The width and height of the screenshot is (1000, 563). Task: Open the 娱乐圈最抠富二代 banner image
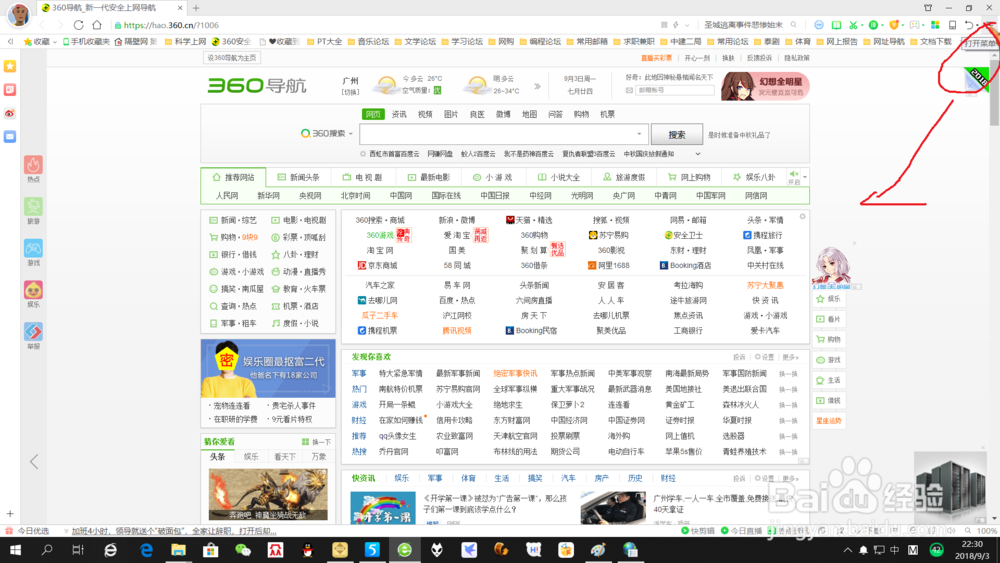coord(268,368)
